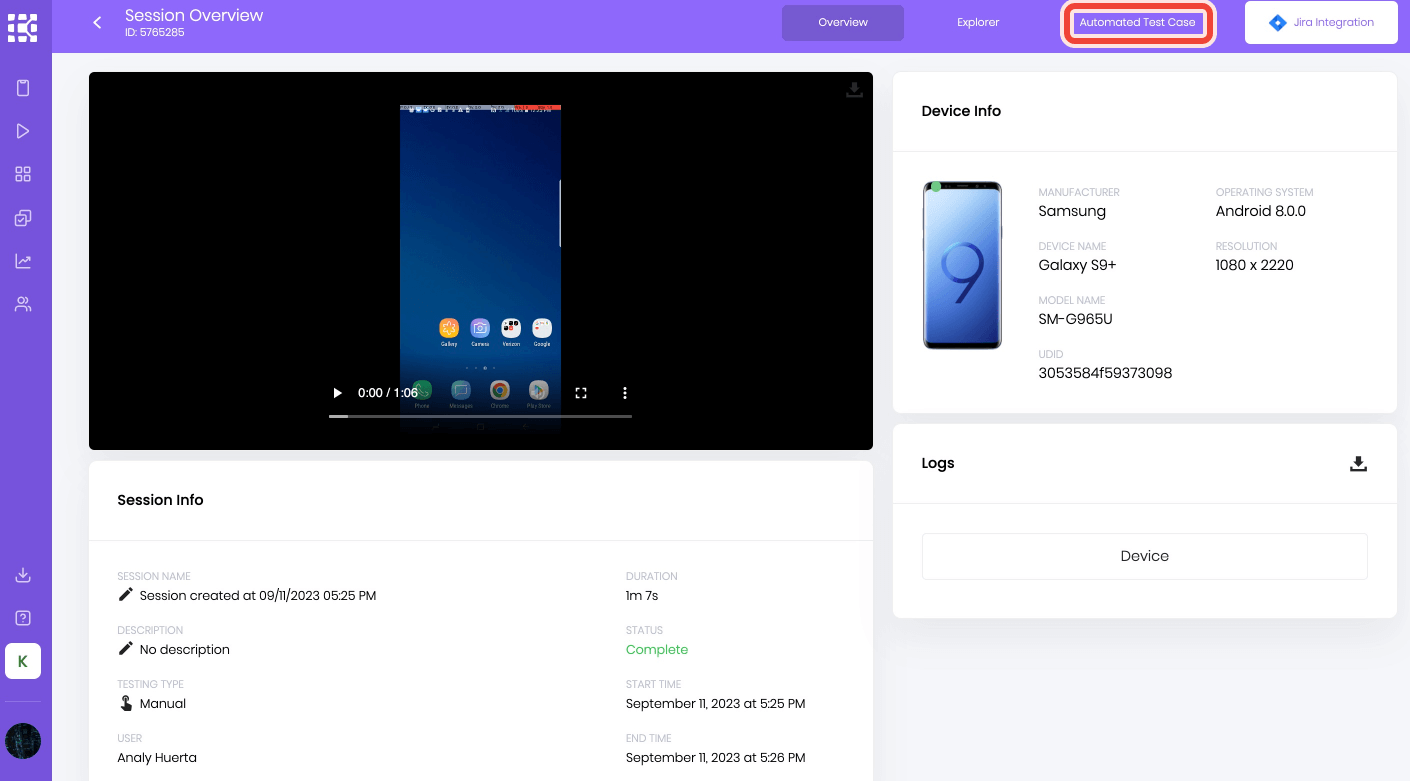The height and width of the screenshot is (781, 1417).
Task: Switch to the Explorer tab
Action: pos(977,21)
